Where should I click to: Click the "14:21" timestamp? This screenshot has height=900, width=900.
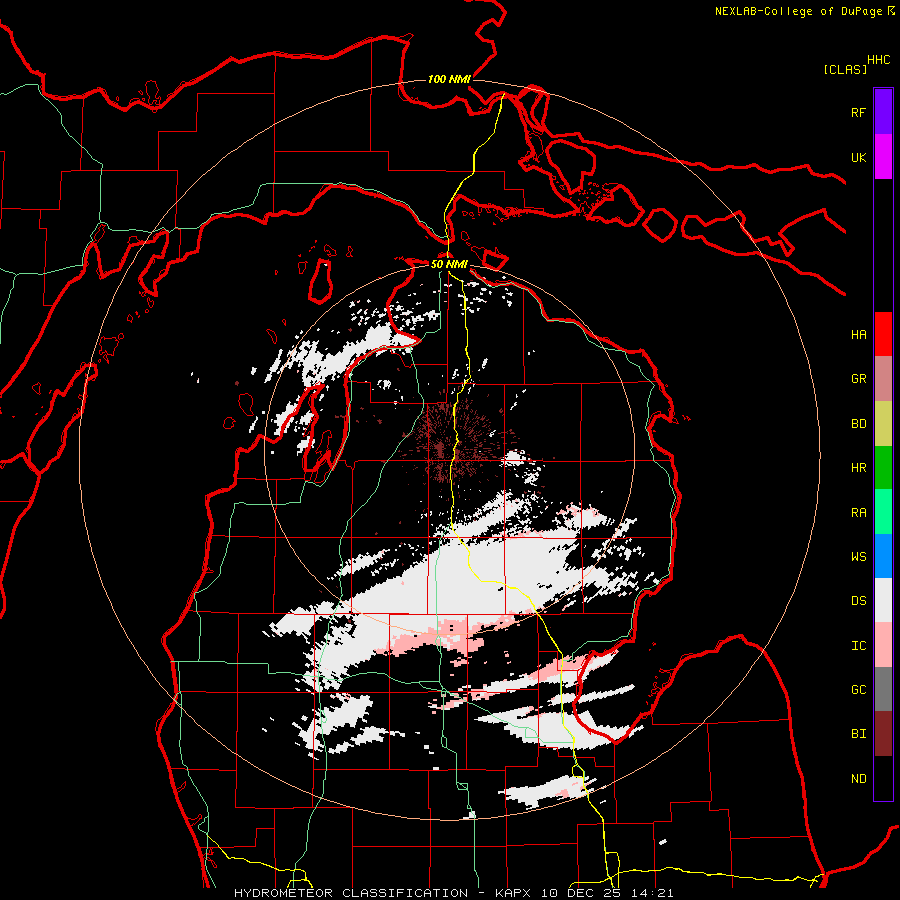651,893
